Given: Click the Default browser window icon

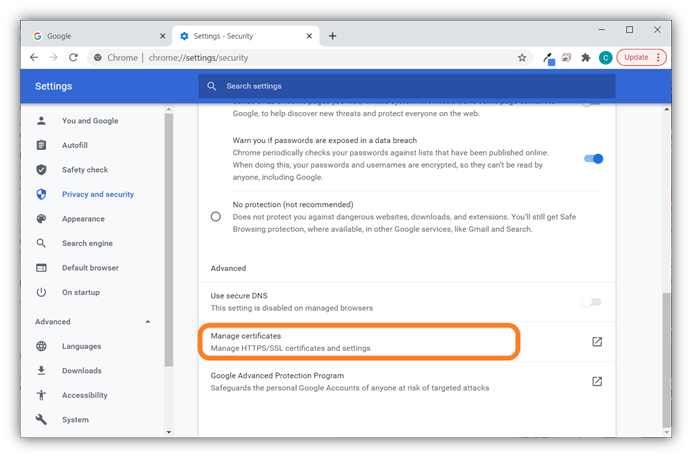Looking at the screenshot, I should tap(41, 268).
